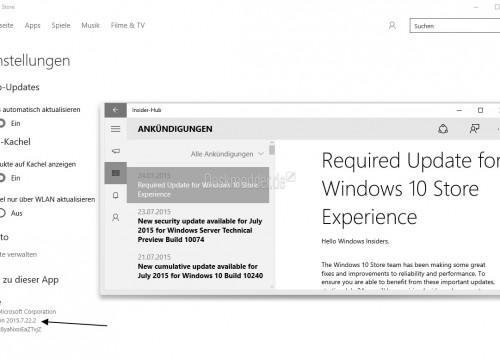Open the bell notifications icon in Insider-Hub
The image size is (500, 360).
coord(115,195)
